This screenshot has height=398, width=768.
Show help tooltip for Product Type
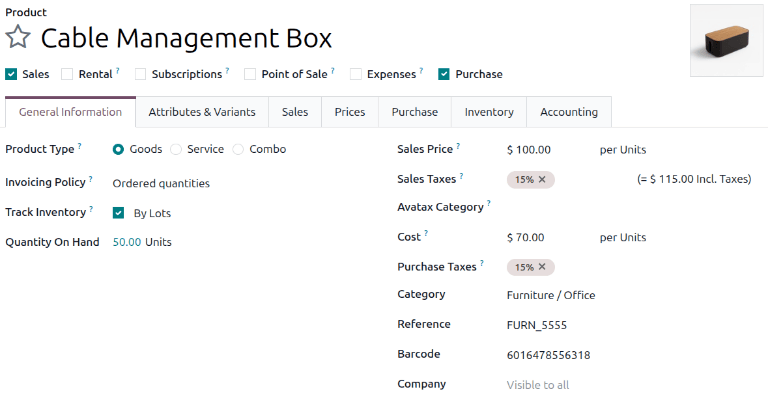click(79, 146)
